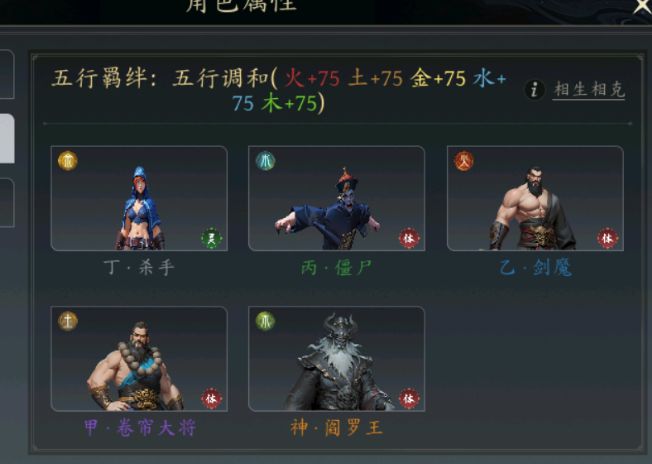Click the red 体 type badge on 乙·剑魔

tap(608, 238)
